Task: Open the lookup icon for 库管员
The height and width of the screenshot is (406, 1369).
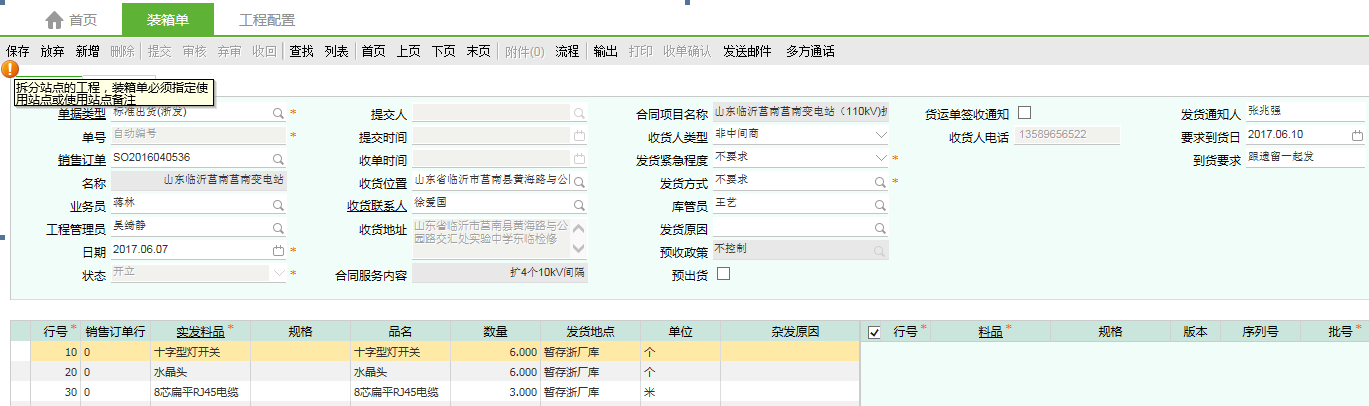Action: pos(880,205)
